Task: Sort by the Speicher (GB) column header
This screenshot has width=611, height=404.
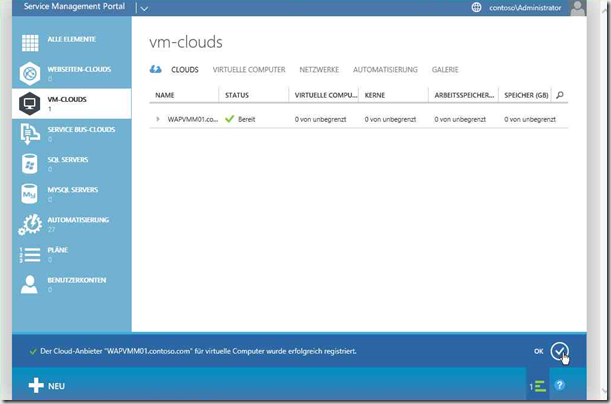Action: 526,95
